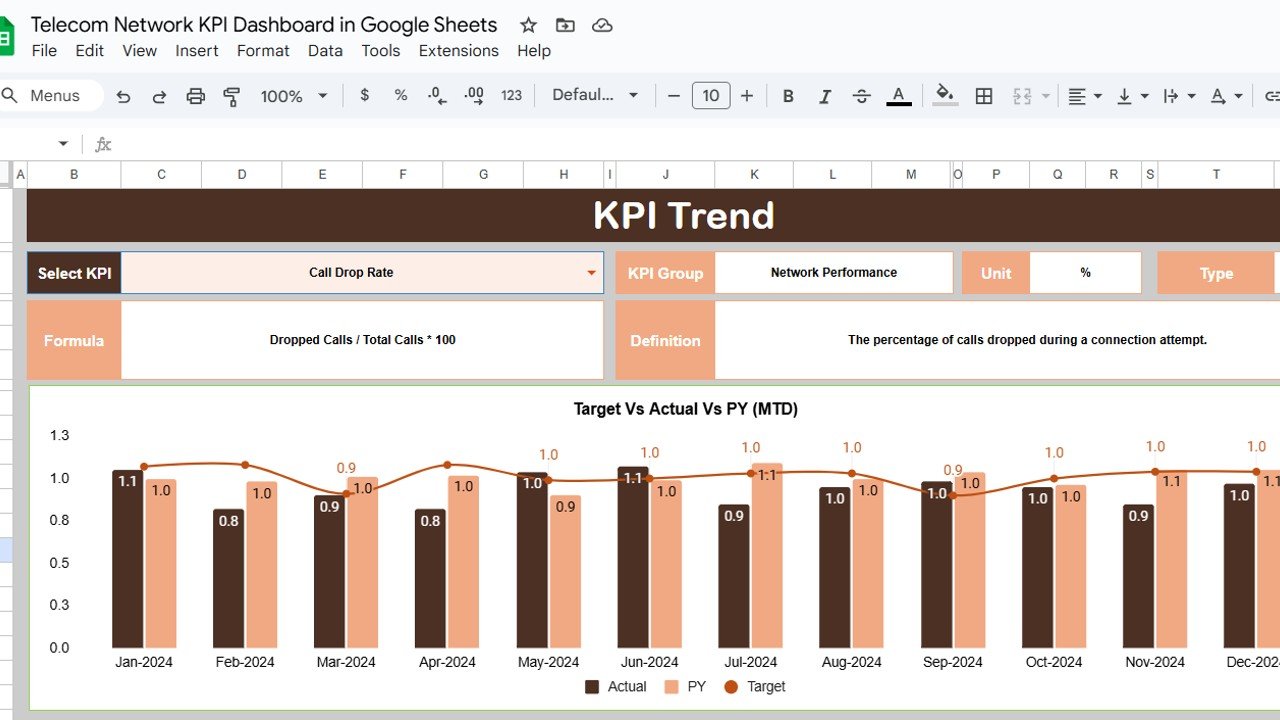
Task: Toggle strikethrough formatting
Action: pyautogui.click(x=861, y=96)
